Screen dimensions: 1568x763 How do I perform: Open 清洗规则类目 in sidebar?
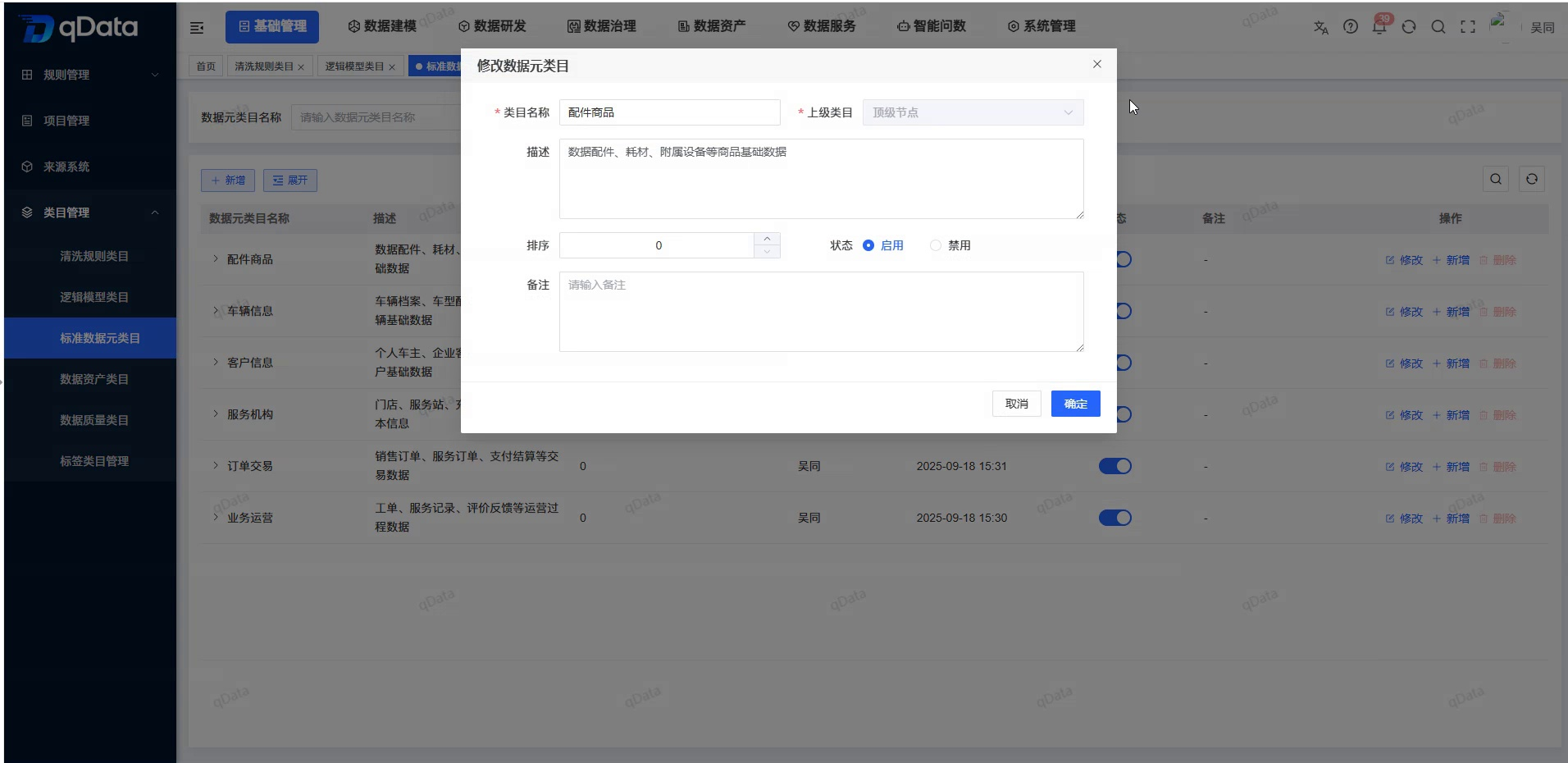(x=90, y=256)
